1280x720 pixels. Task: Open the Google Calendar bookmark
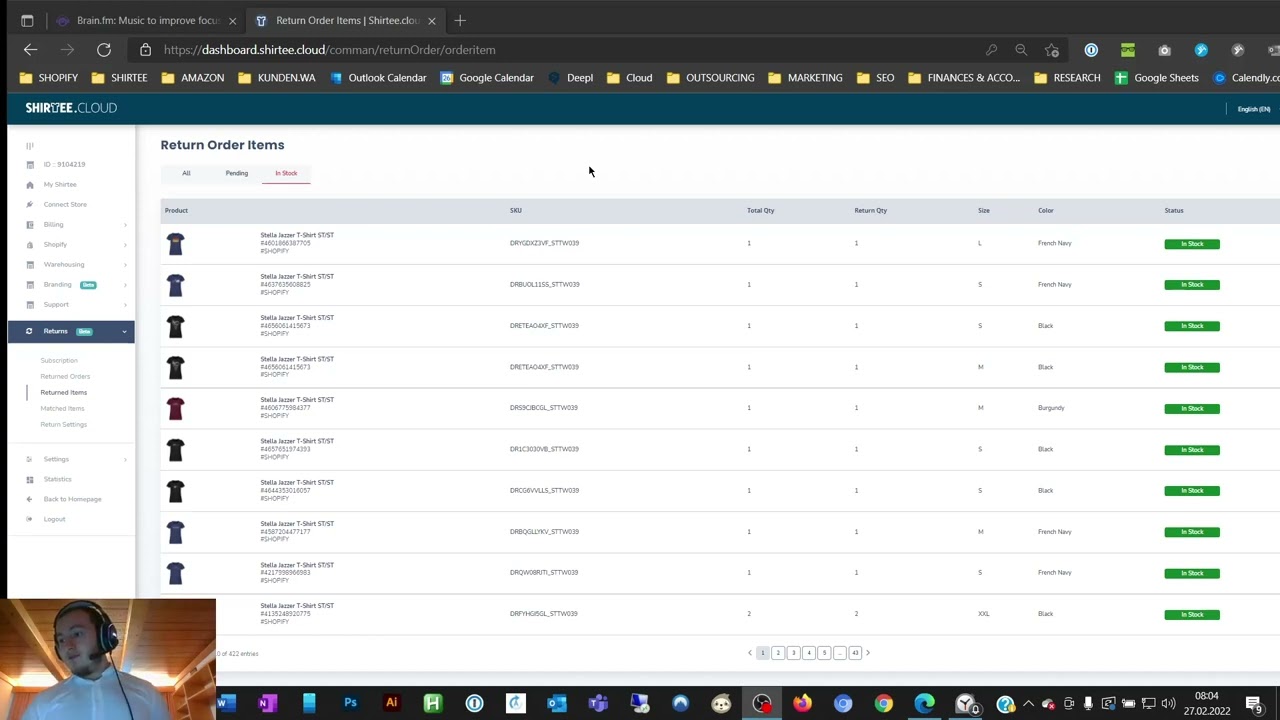pyautogui.click(x=487, y=78)
